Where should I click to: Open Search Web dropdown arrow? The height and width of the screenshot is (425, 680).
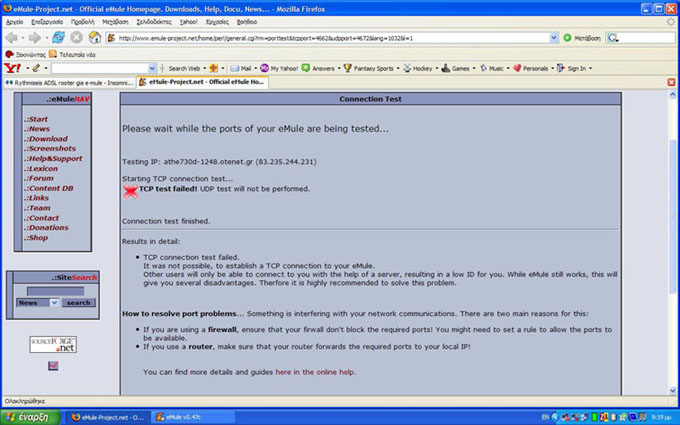(204, 68)
